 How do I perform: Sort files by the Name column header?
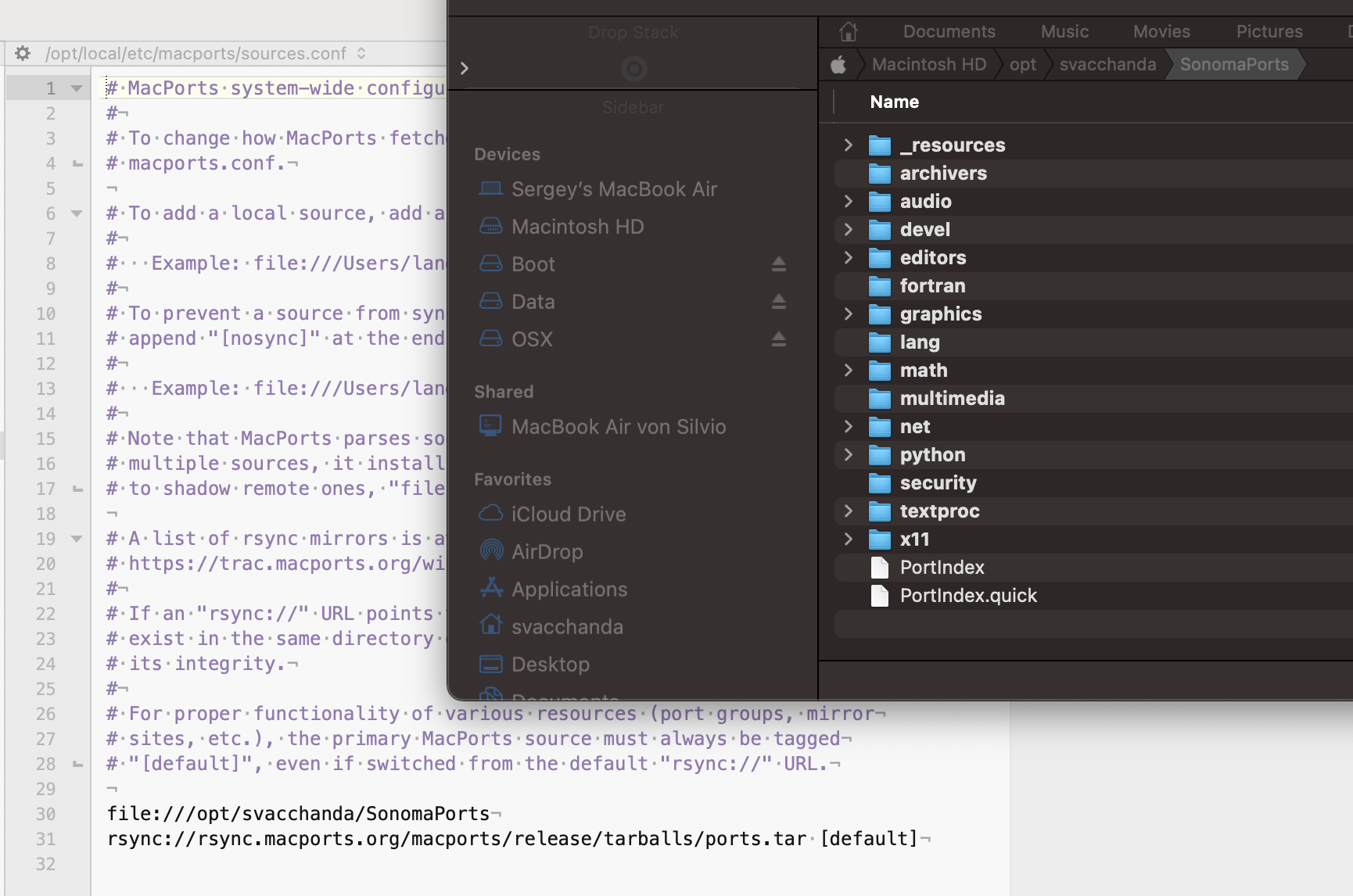pos(895,102)
